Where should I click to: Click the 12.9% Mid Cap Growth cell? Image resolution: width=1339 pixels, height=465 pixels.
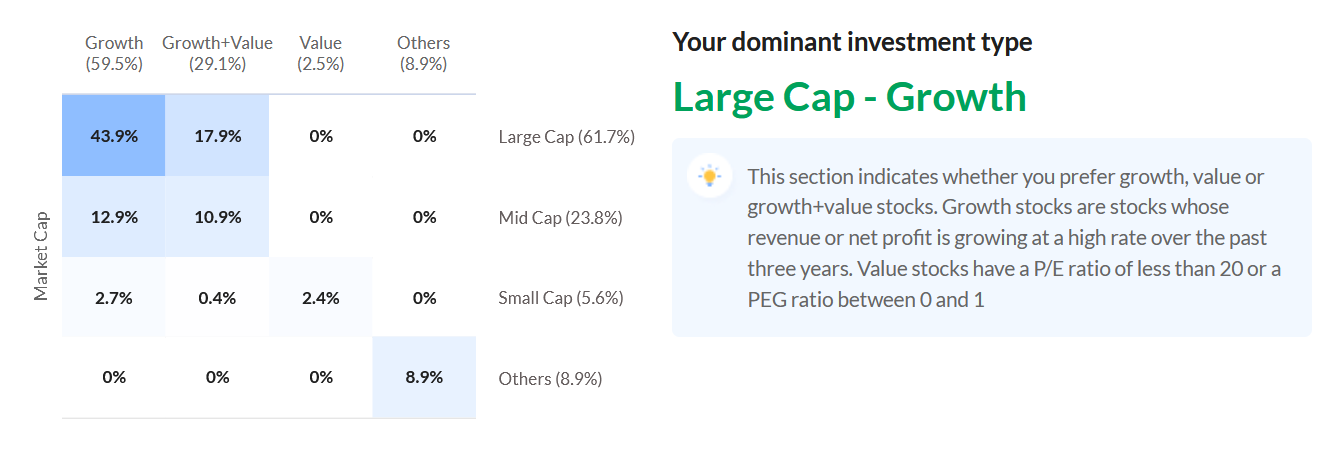[114, 217]
